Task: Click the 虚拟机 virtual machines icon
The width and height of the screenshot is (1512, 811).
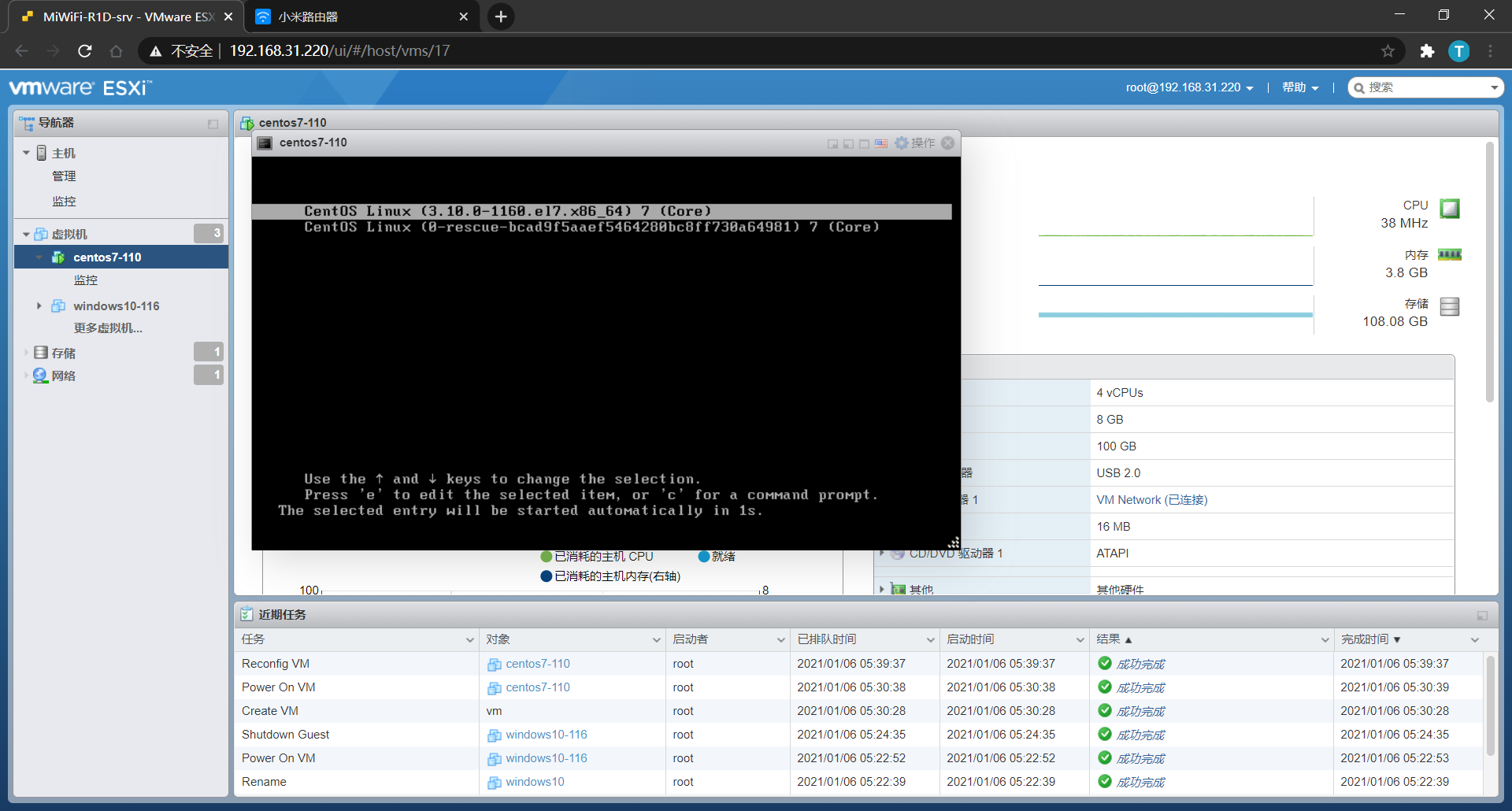Action: [42, 234]
